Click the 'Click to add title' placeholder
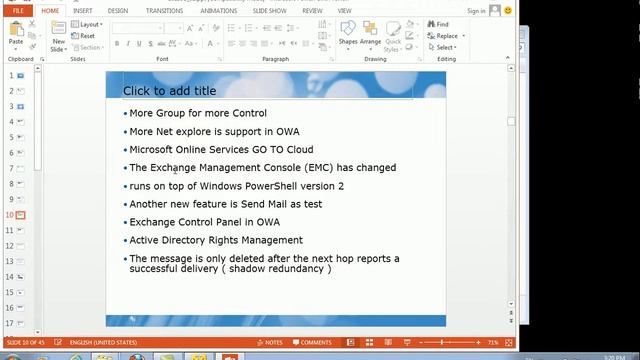Image resolution: width=640 pixels, height=360 pixels. 267,91
